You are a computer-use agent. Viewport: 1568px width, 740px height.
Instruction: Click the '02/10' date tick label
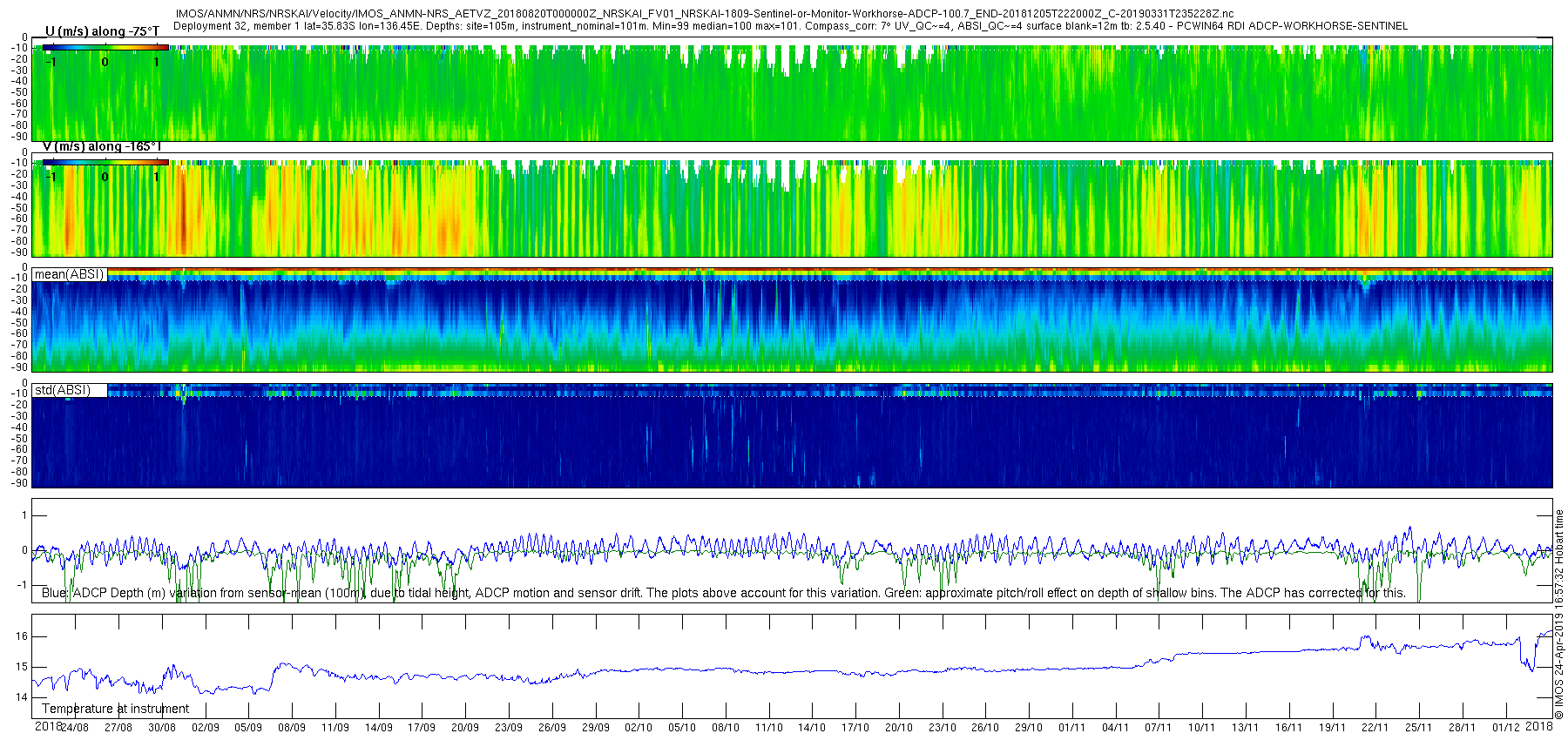point(639,728)
